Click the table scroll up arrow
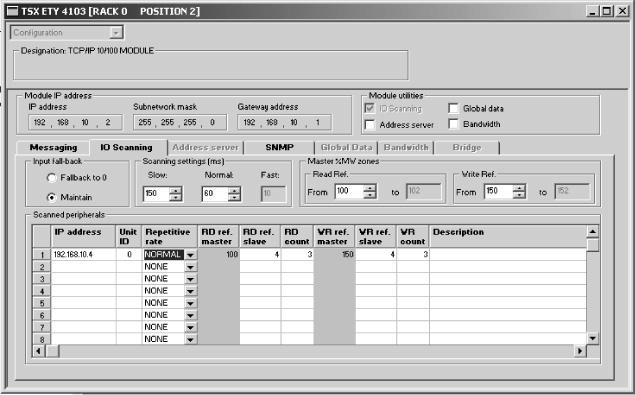This screenshot has height=395, width=635. [592, 231]
